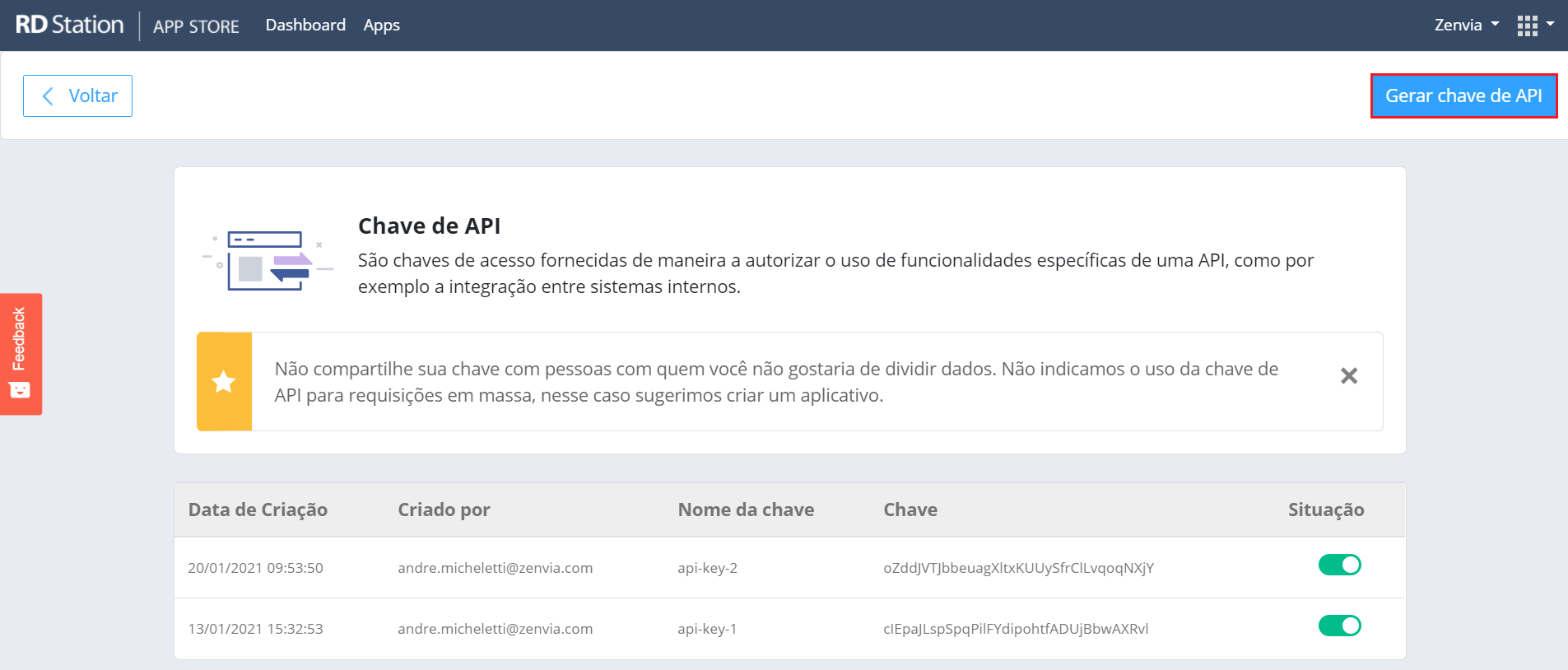Viewport: 1568px width, 670px height.
Task: Click the yellow star alert icon
Action: [x=224, y=382]
